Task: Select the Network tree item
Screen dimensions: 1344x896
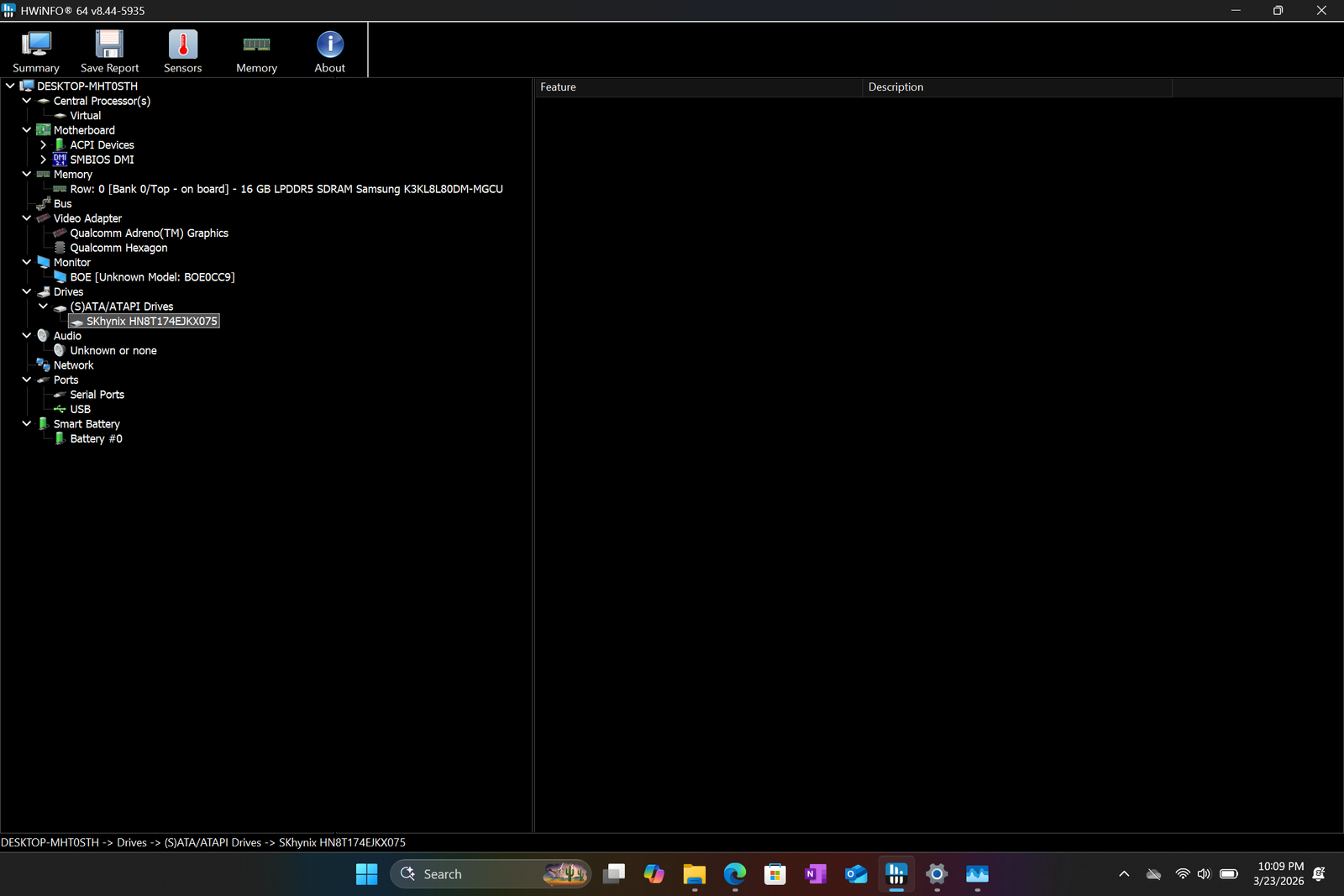Action: click(73, 365)
